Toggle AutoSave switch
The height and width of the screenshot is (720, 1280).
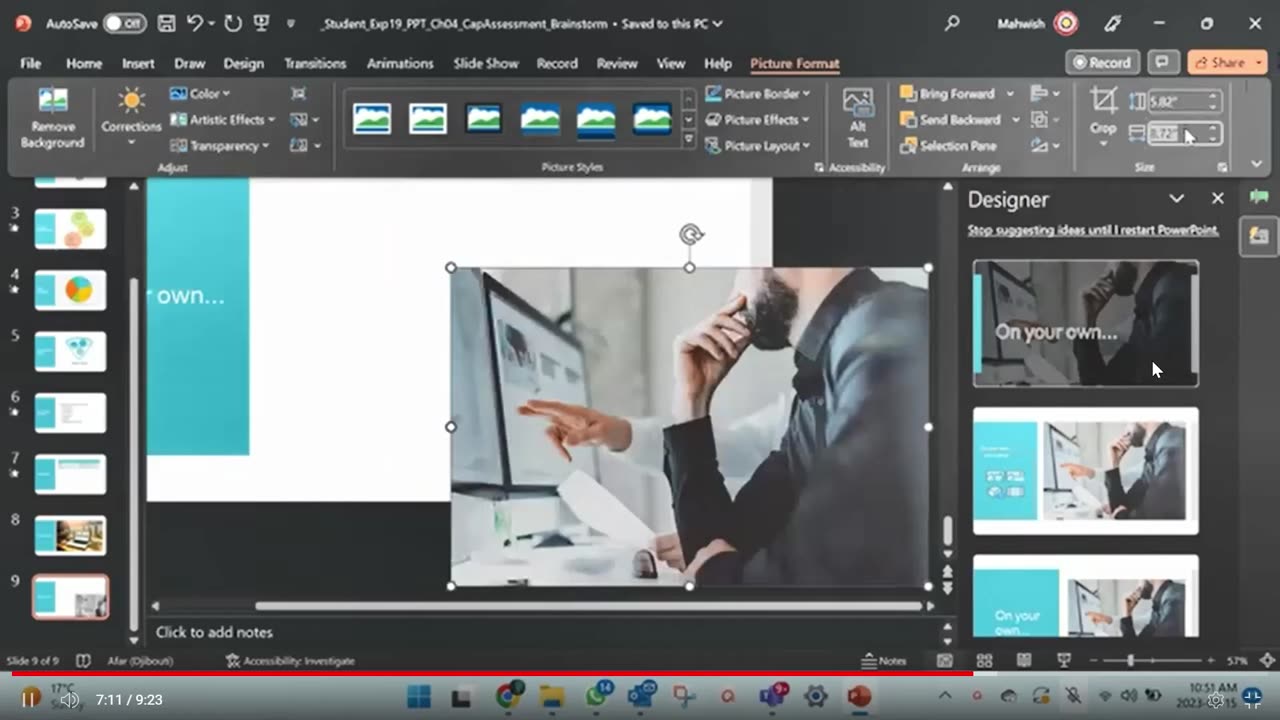(124, 23)
